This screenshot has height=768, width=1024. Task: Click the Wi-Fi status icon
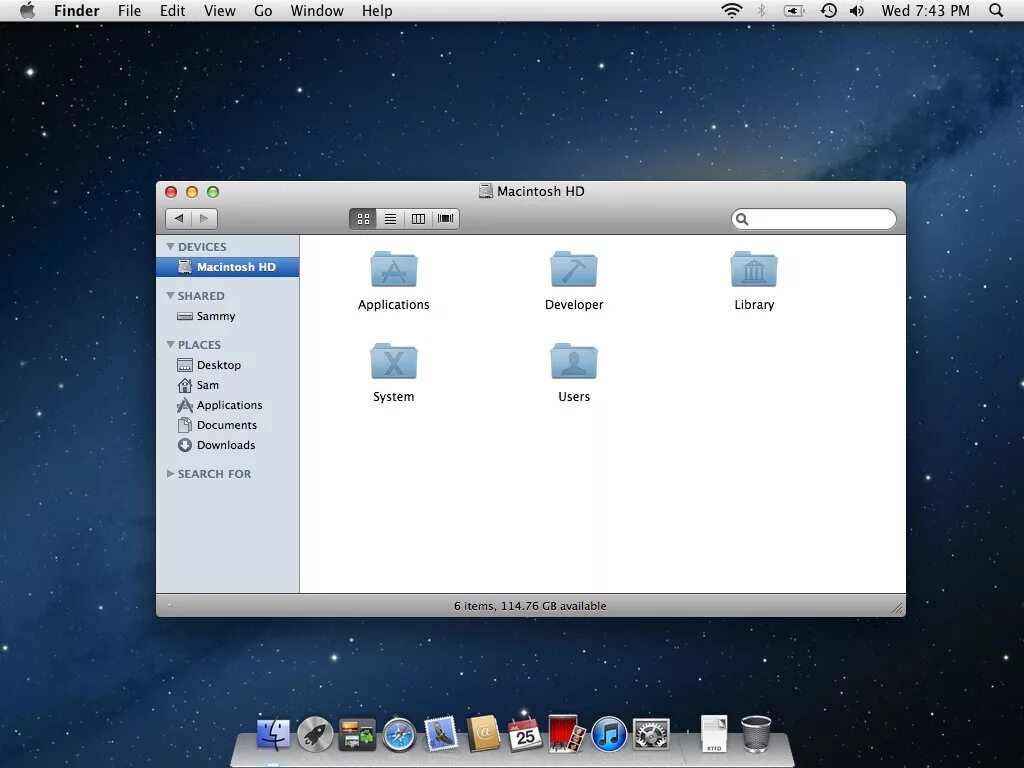[731, 10]
